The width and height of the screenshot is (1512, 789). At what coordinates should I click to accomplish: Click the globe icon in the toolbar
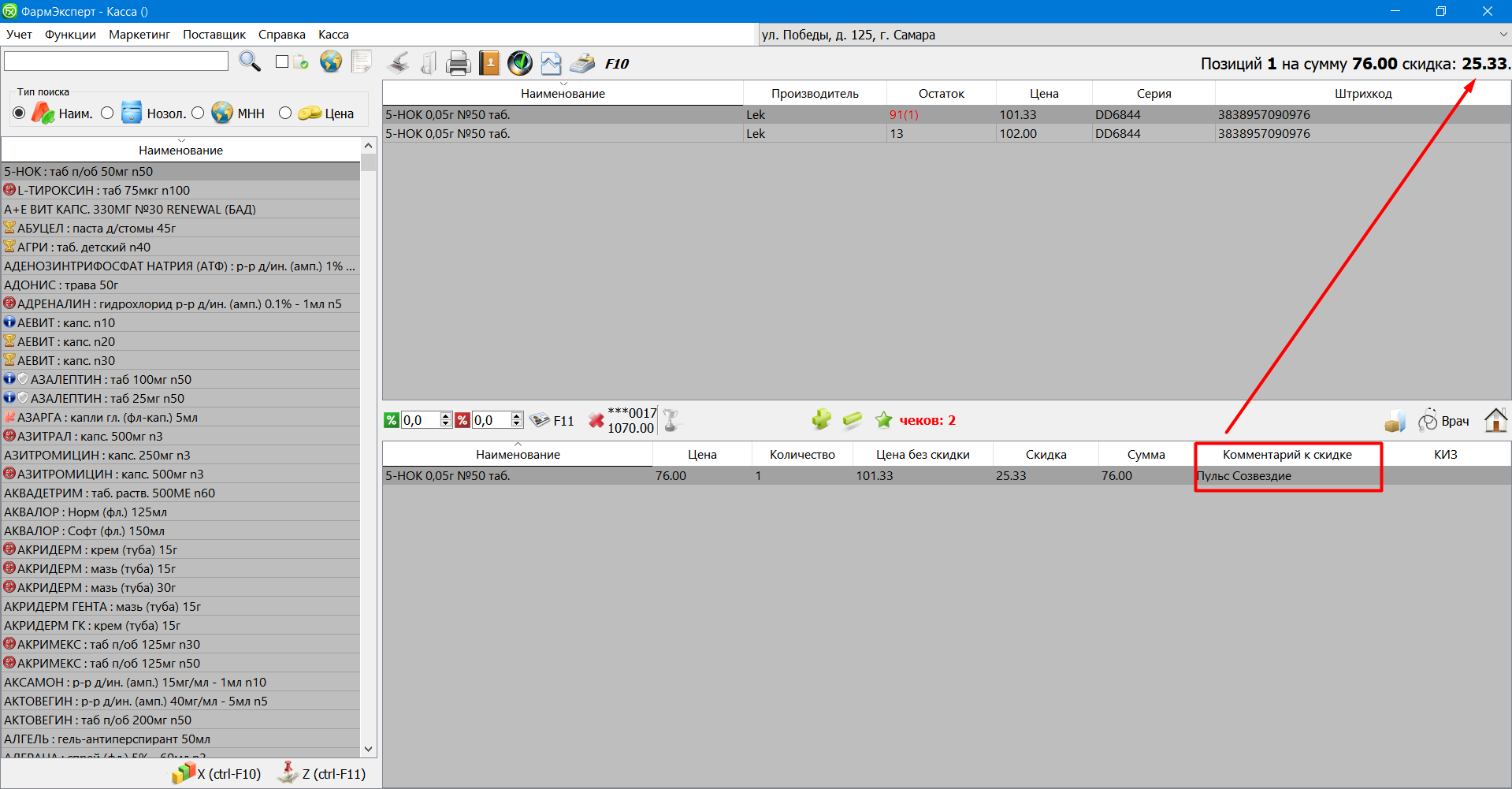pyautogui.click(x=331, y=61)
